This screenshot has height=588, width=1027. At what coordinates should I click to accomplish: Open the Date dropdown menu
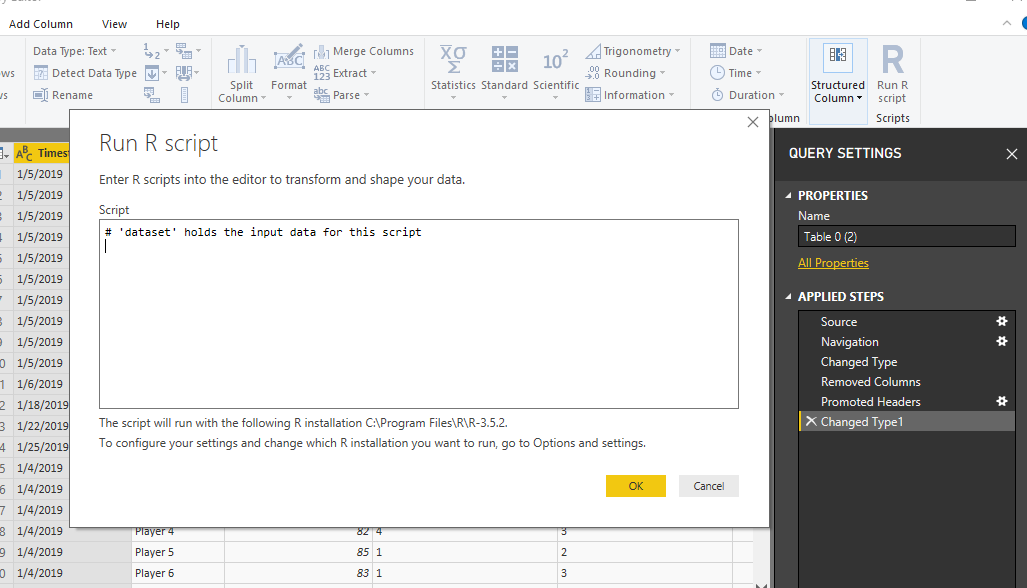tap(736, 51)
